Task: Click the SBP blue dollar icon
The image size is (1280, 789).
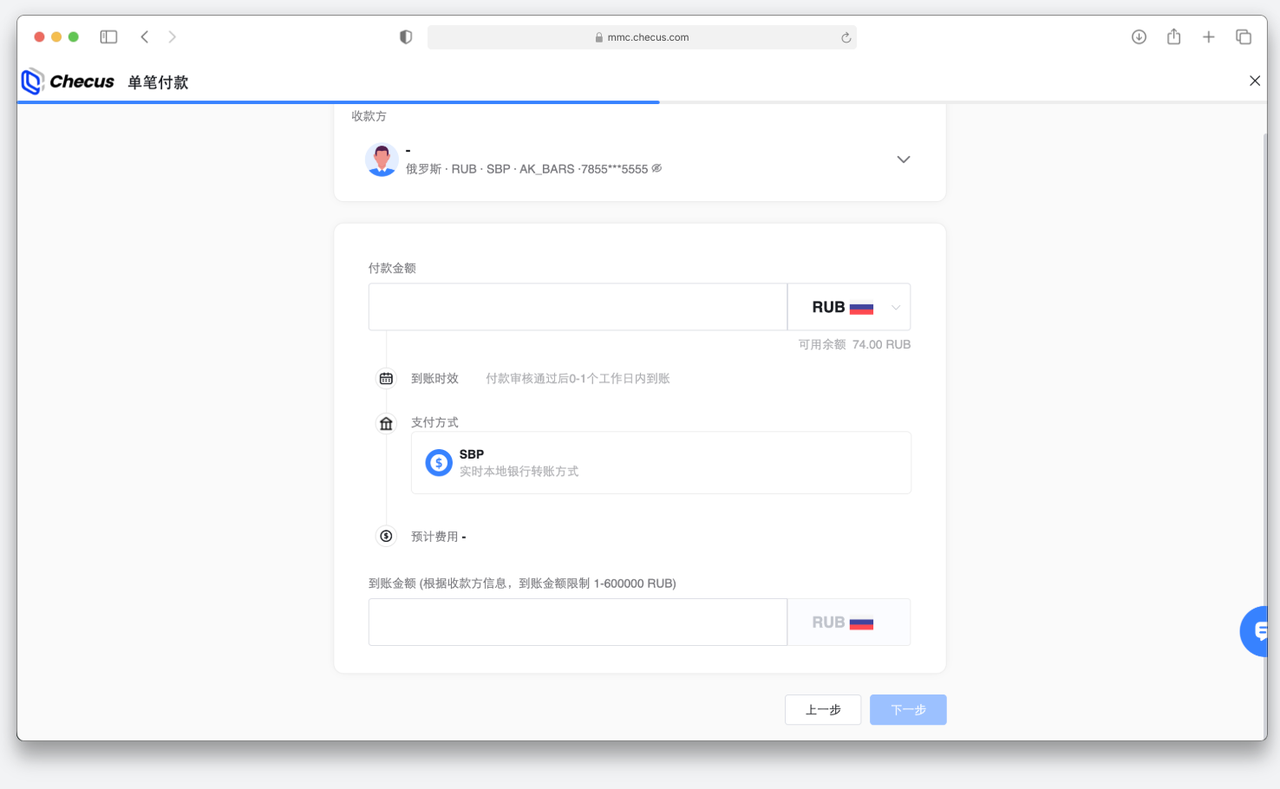Action: click(439, 463)
